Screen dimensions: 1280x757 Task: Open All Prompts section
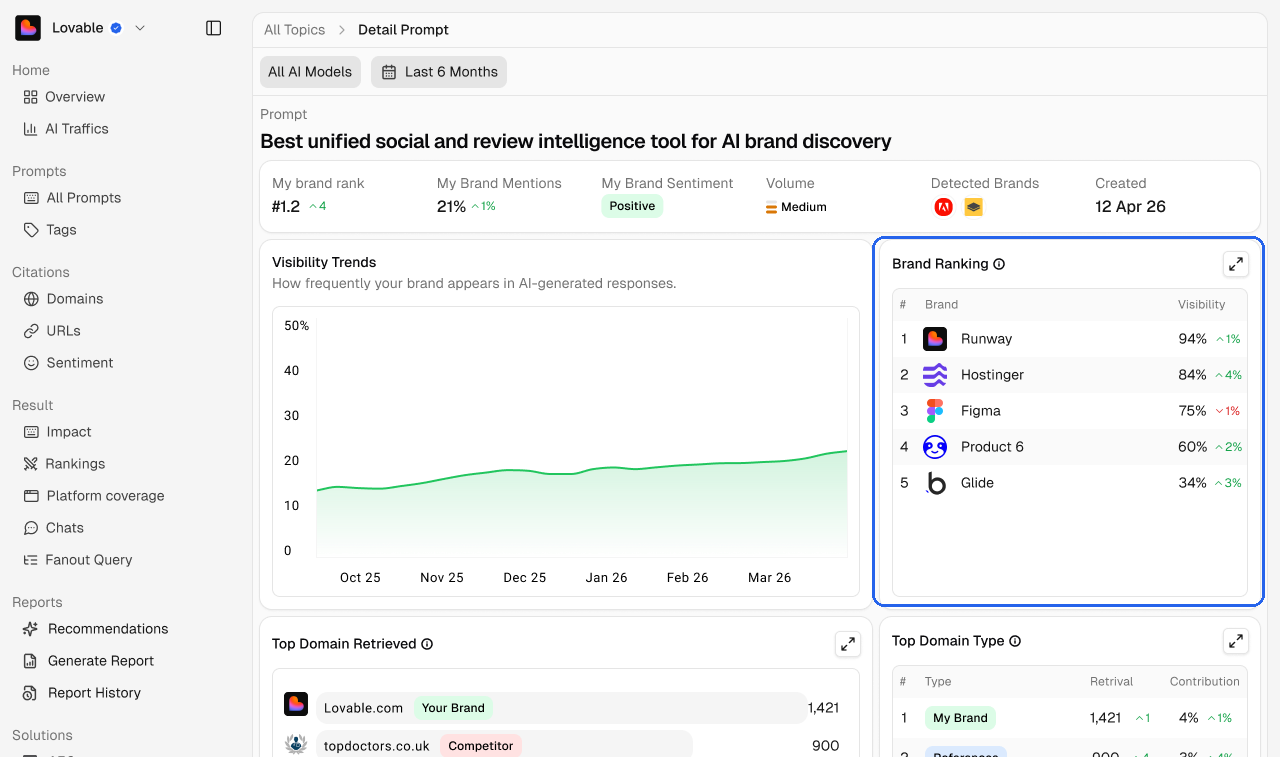(72, 198)
